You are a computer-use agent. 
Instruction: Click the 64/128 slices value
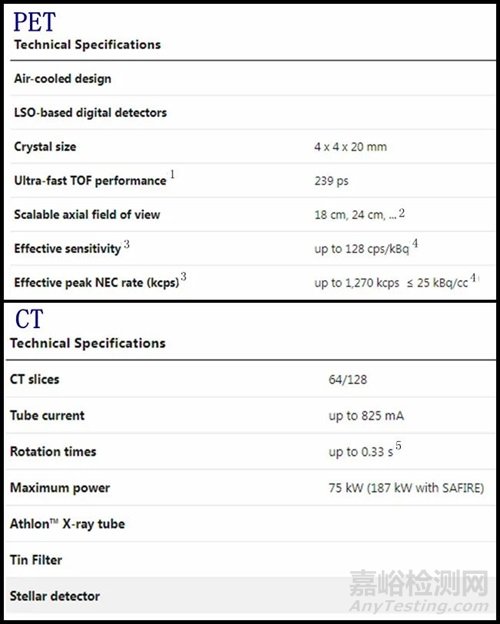pos(348,380)
